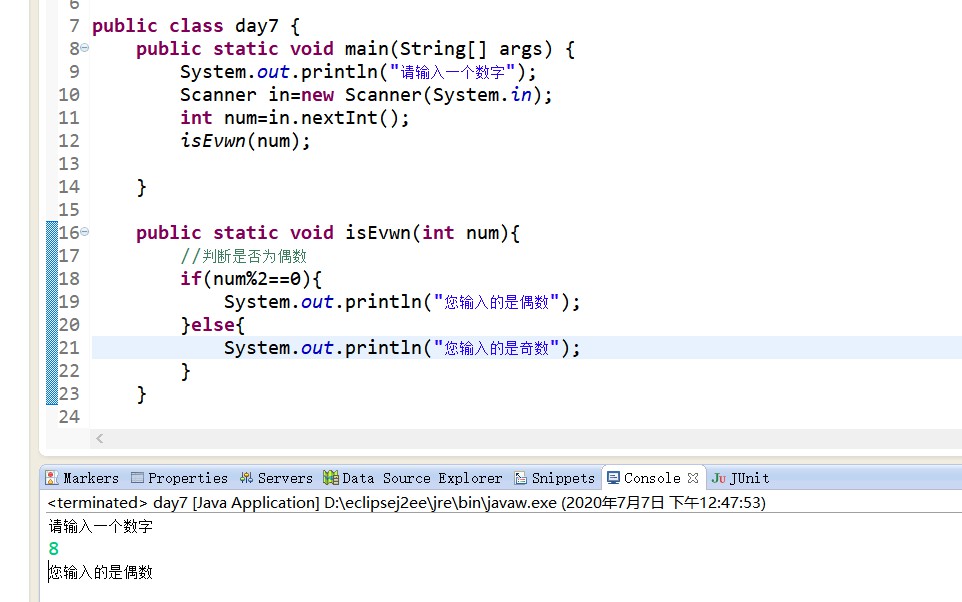This screenshot has width=962, height=602.
Task: Click the string "请输入一个数字" in code
Action: (452, 72)
